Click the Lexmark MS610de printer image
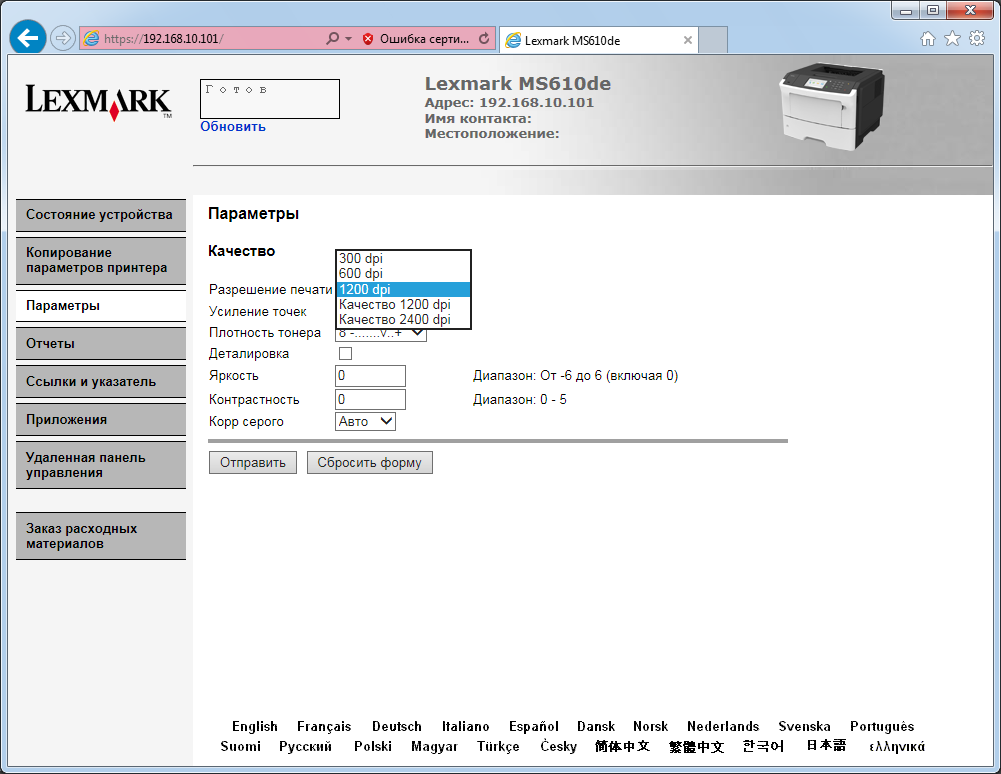Screen dimensions: 1001x774 click(831, 107)
